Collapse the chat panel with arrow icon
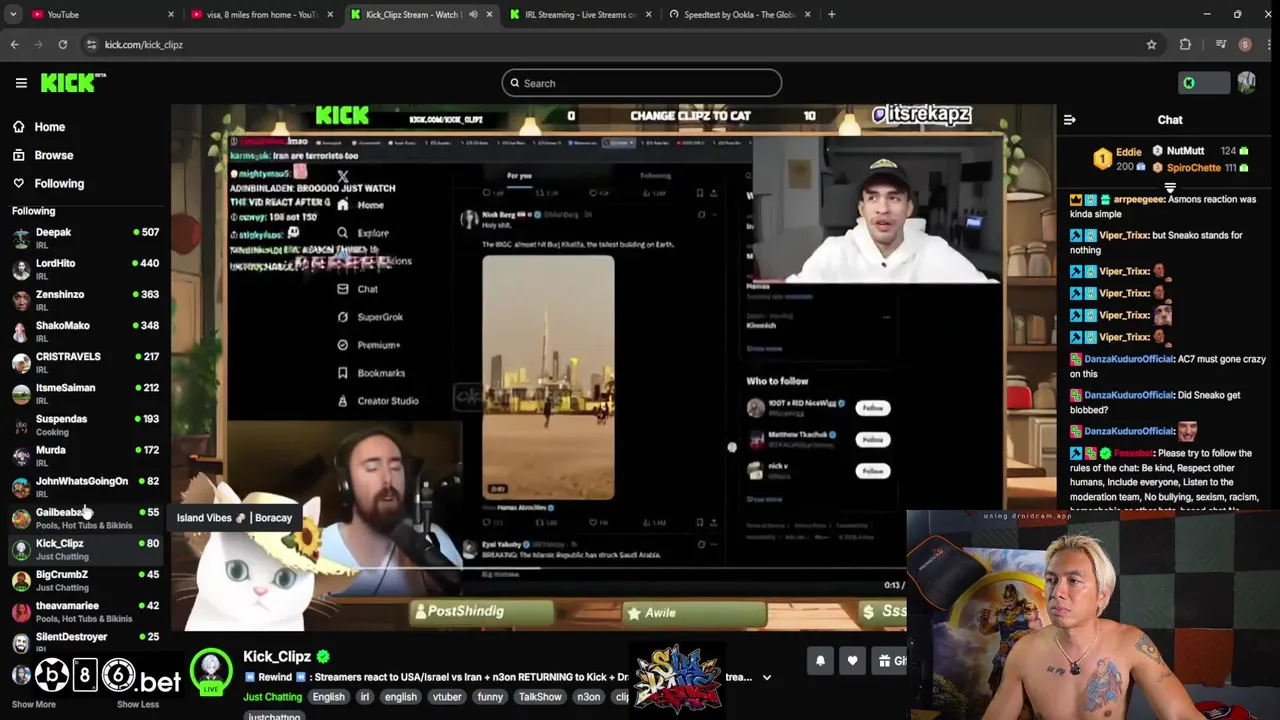 (1070, 120)
